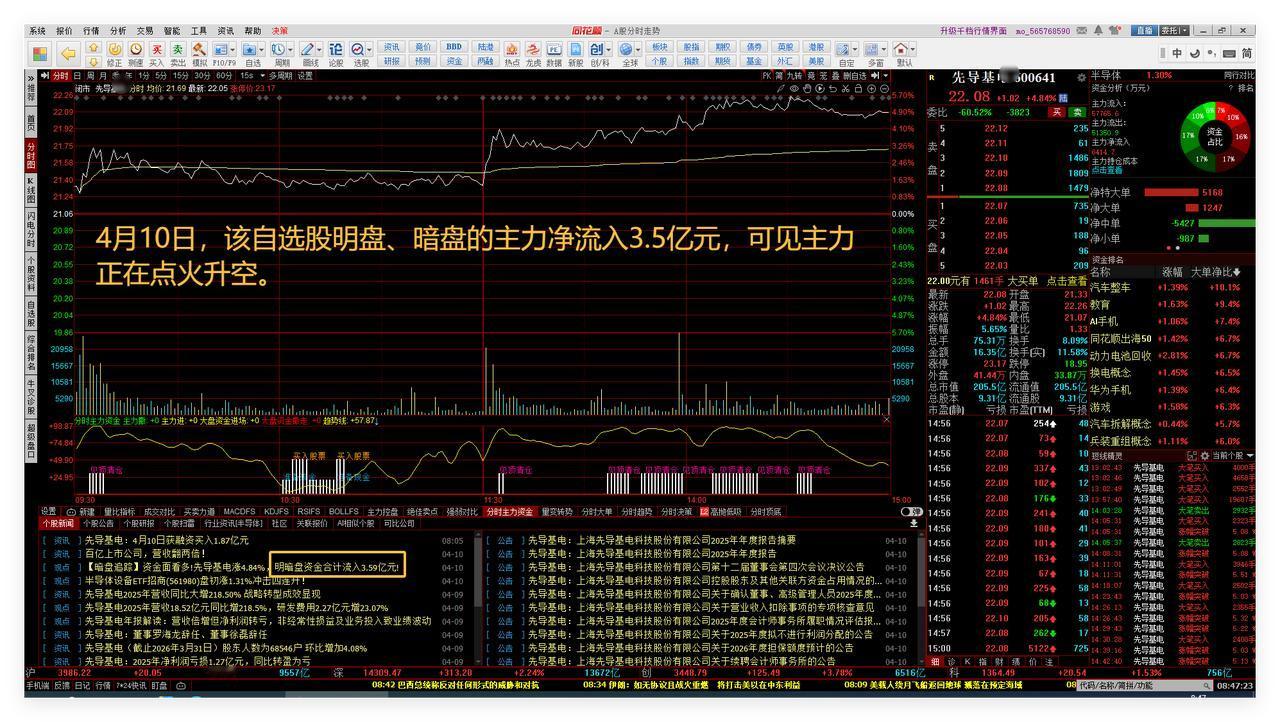Click the 代码/名称/简拼/功能 search field

pyautogui.click(x=1145, y=685)
